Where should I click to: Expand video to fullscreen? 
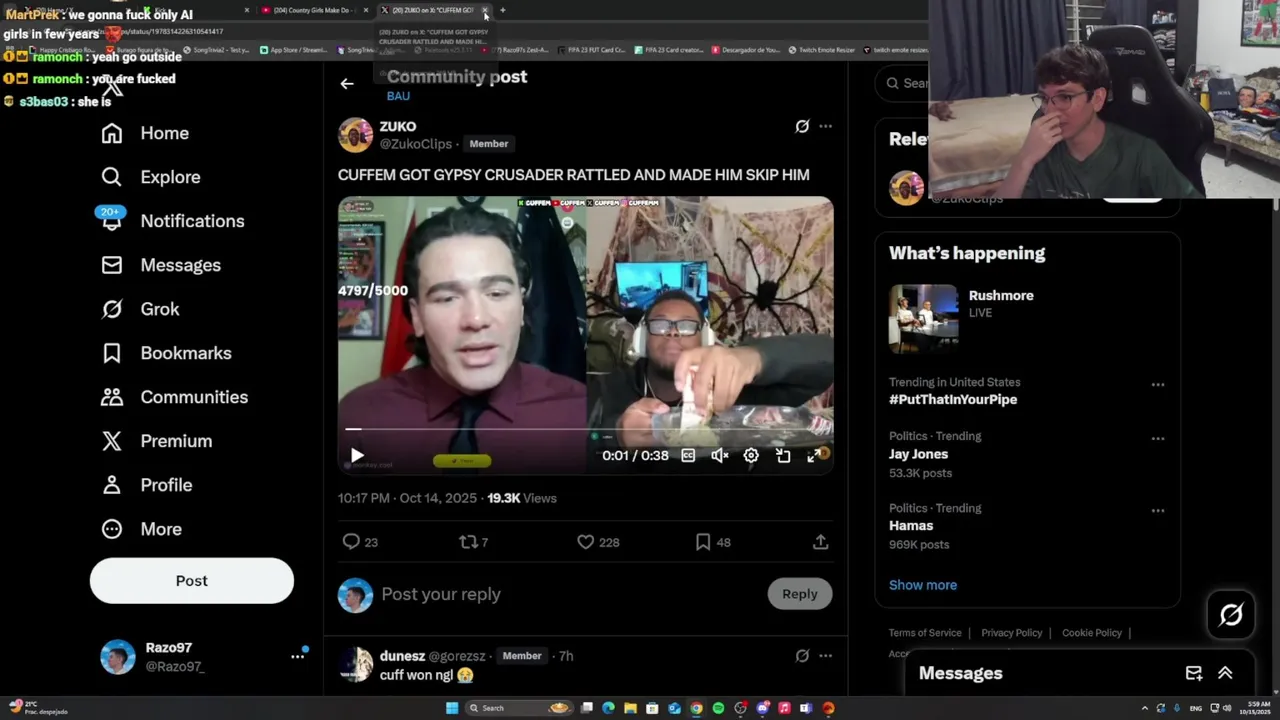coord(815,456)
